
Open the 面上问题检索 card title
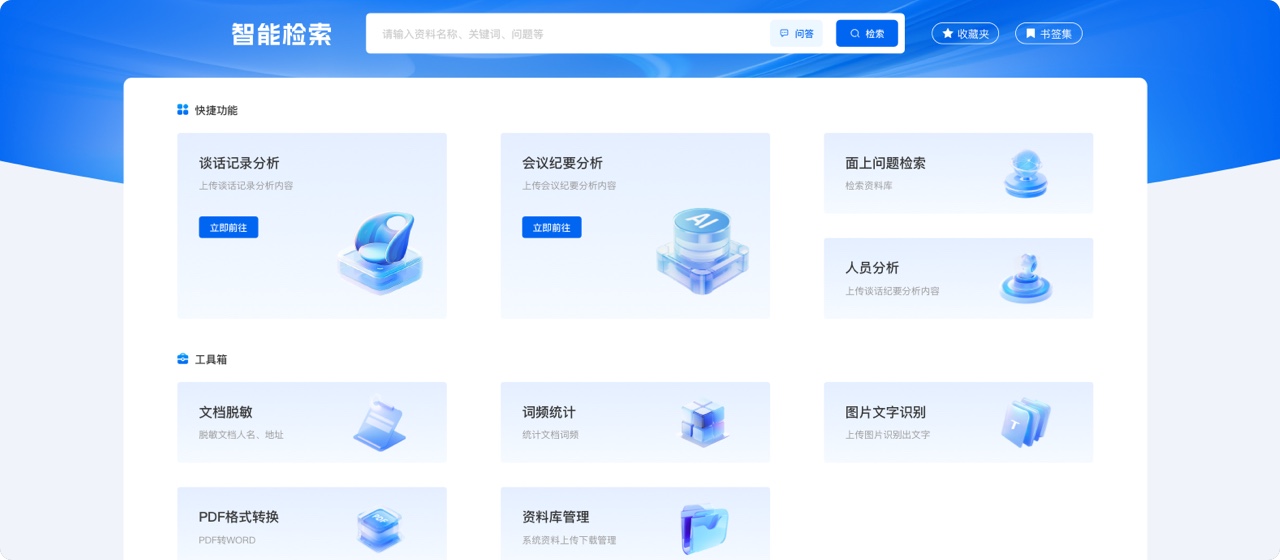pos(885,163)
